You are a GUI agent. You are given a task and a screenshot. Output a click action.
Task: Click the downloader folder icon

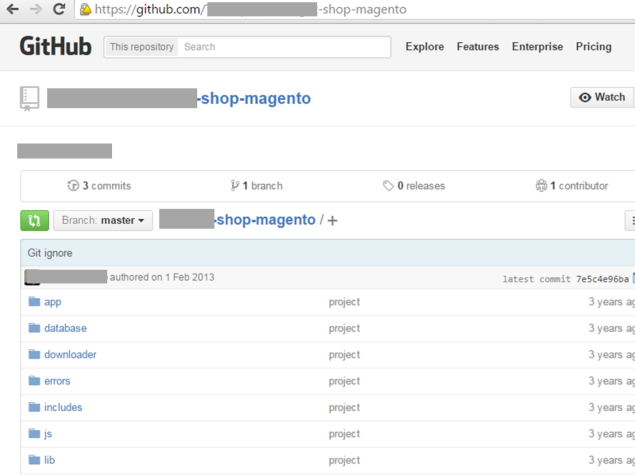34,354
